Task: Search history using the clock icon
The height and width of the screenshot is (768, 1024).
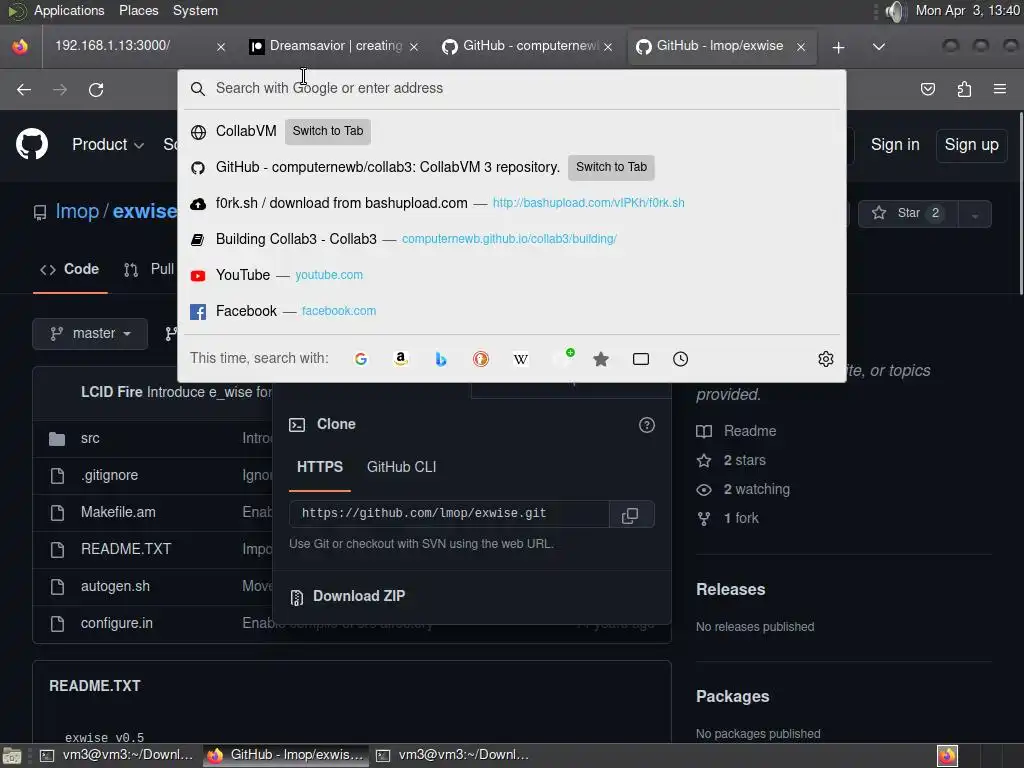Action: click(680, 359)
